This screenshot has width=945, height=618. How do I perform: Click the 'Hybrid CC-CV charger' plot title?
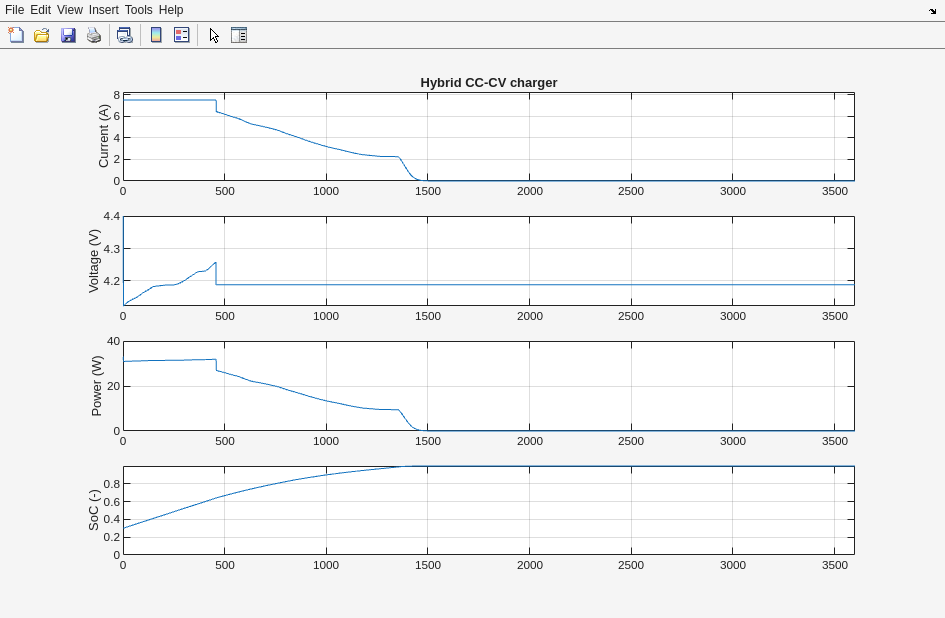point(488,83)
